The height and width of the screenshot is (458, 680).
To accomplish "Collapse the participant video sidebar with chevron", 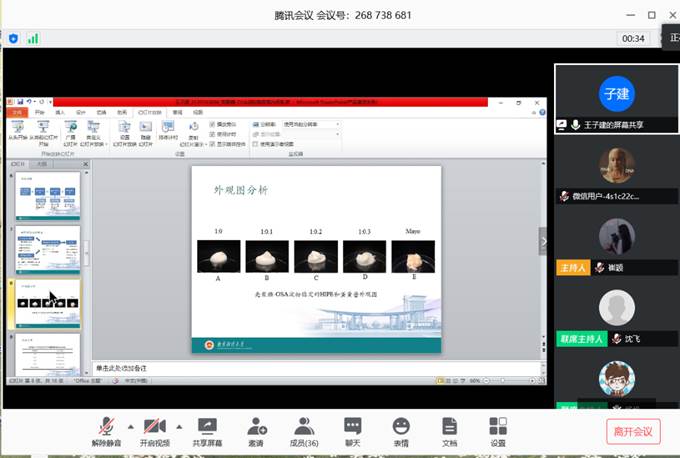I will point(544,241).
